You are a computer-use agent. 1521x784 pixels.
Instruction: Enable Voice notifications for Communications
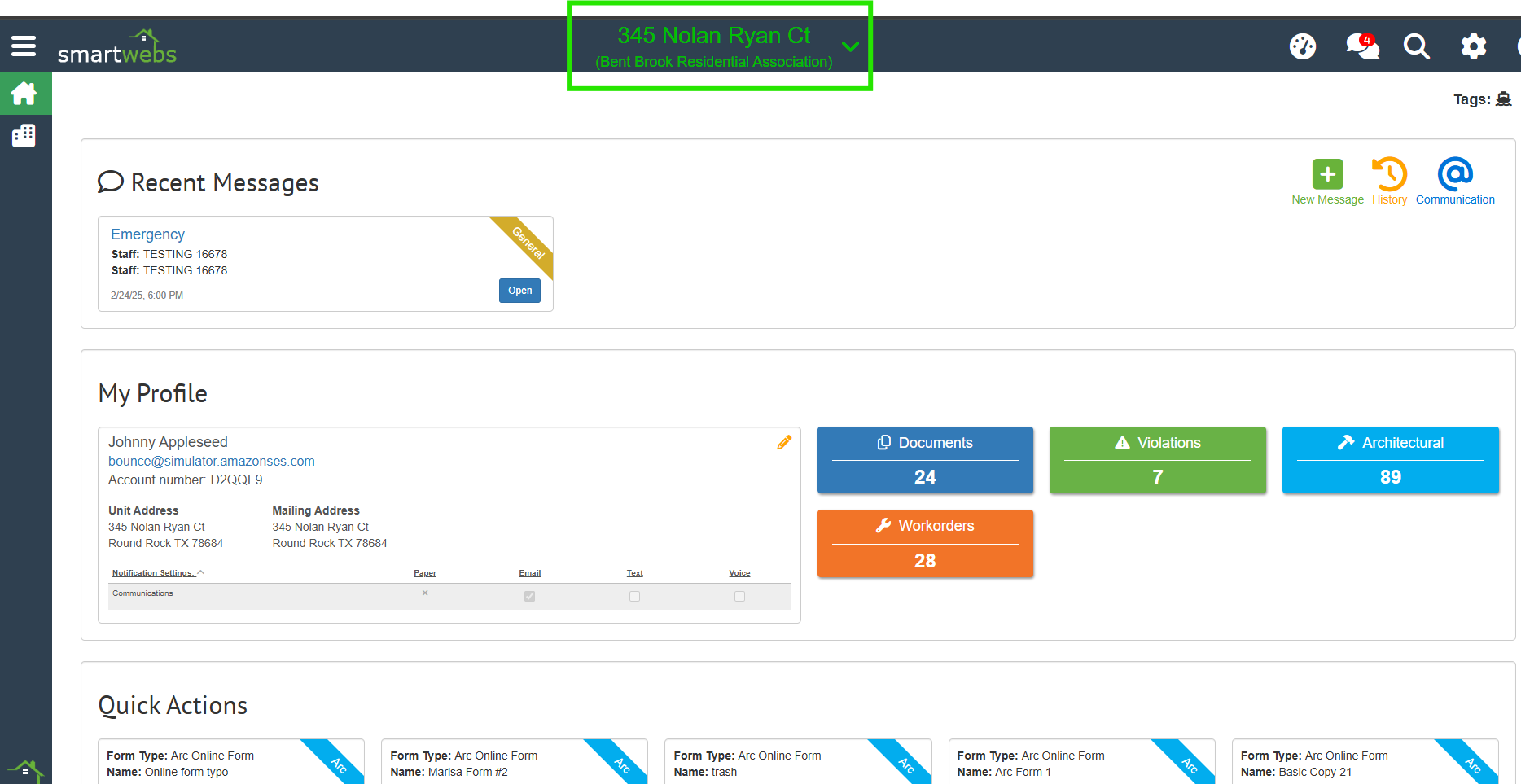coord(739,597)
